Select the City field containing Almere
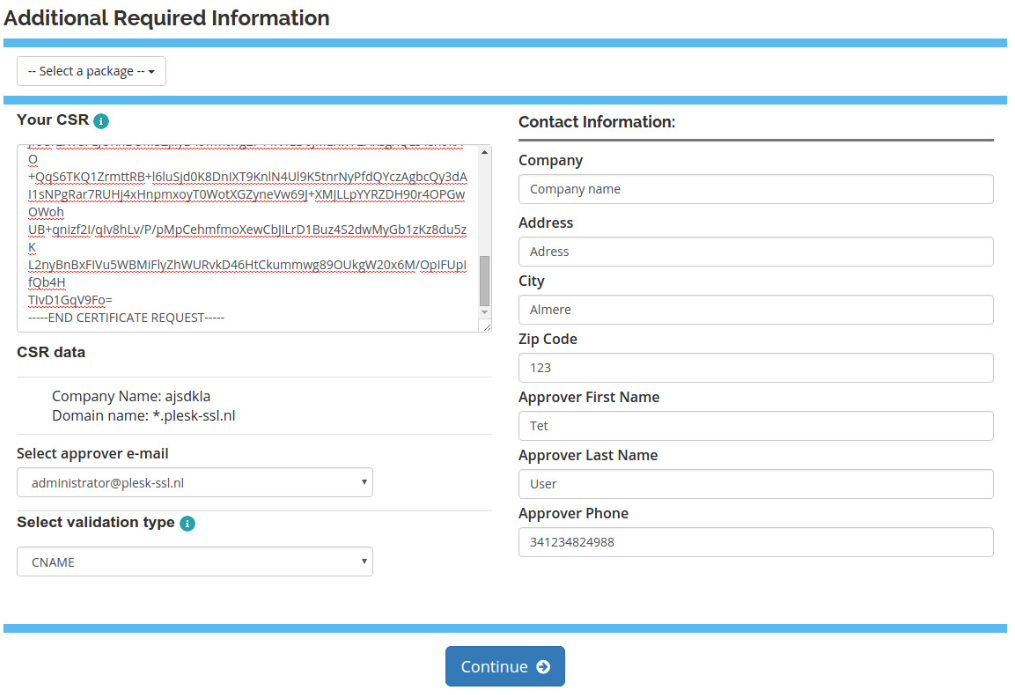 (755, 310)
